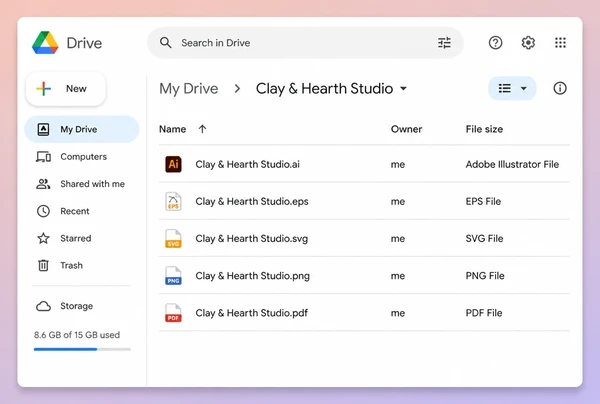Open the Google apps grid icon
This screenshot has height=404, width=600.
coord(560,42)
